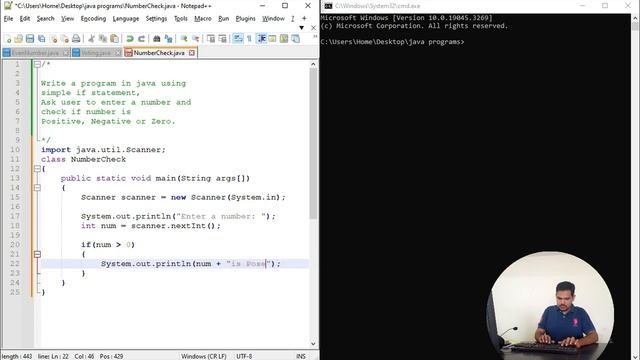Viewport: 640px width, 360px height.
Task: Click 'length : 443' in status bar
Action: coord(17,356)
